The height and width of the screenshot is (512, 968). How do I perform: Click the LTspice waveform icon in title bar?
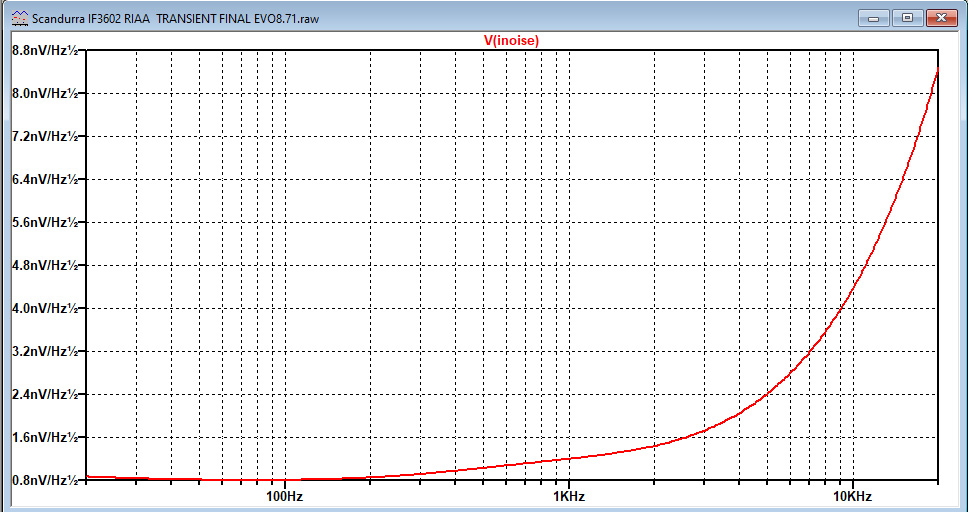[x=20, y=18]
